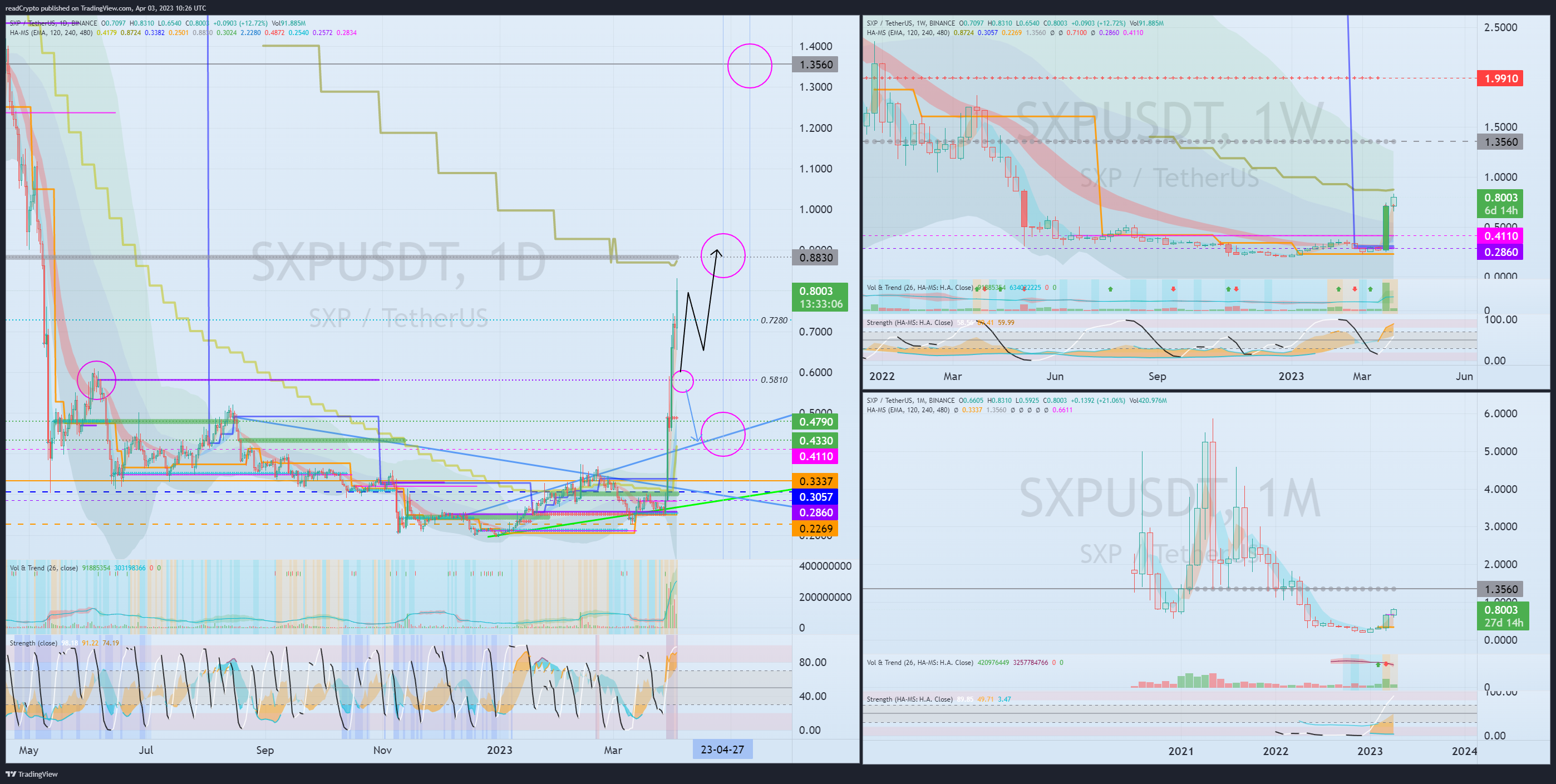Click the 0.8003 27d 14h countdown label

click(x=1503, y=616)
